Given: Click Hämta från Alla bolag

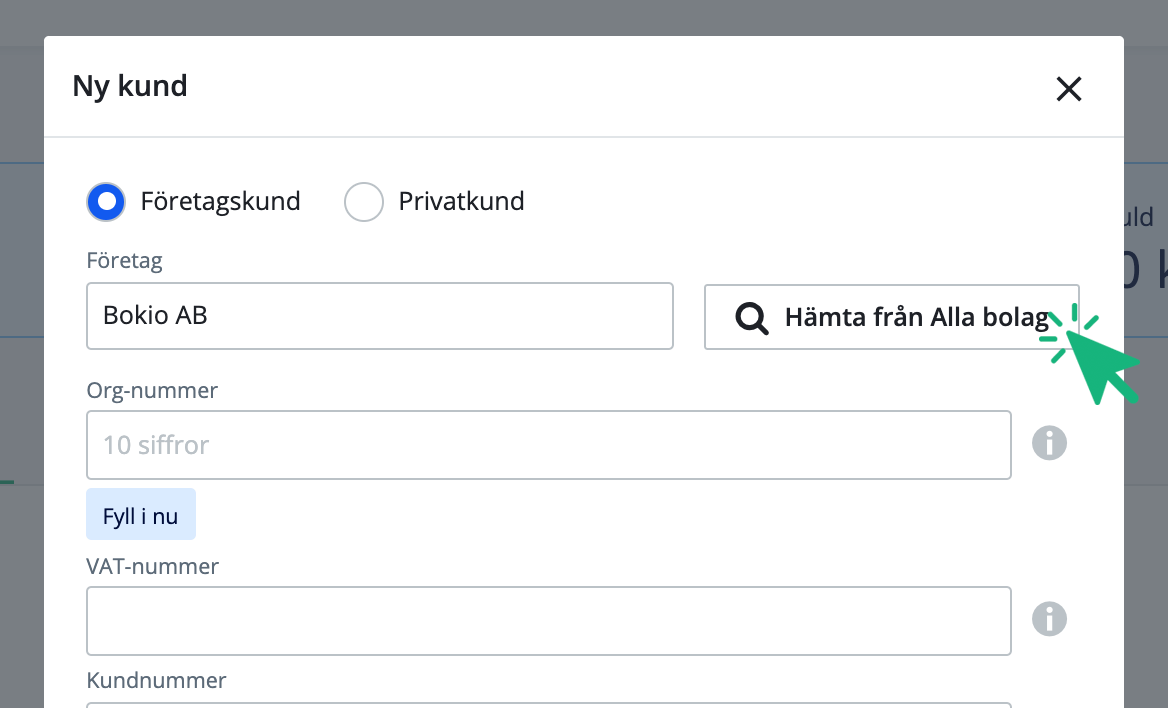Looking at the screenshot, I should click(x=890, y=317).
